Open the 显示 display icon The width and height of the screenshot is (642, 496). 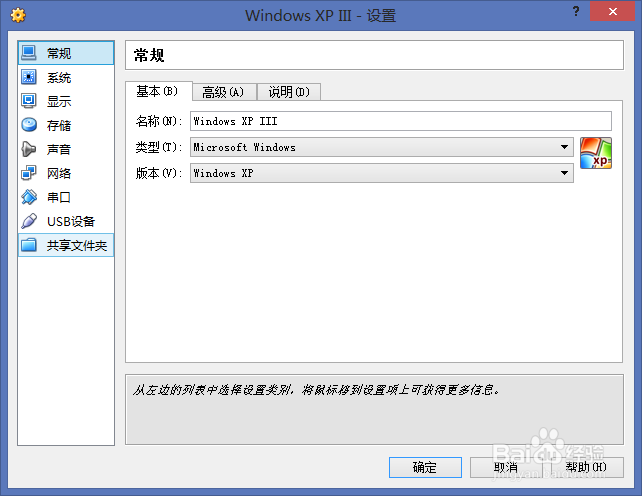29,101
